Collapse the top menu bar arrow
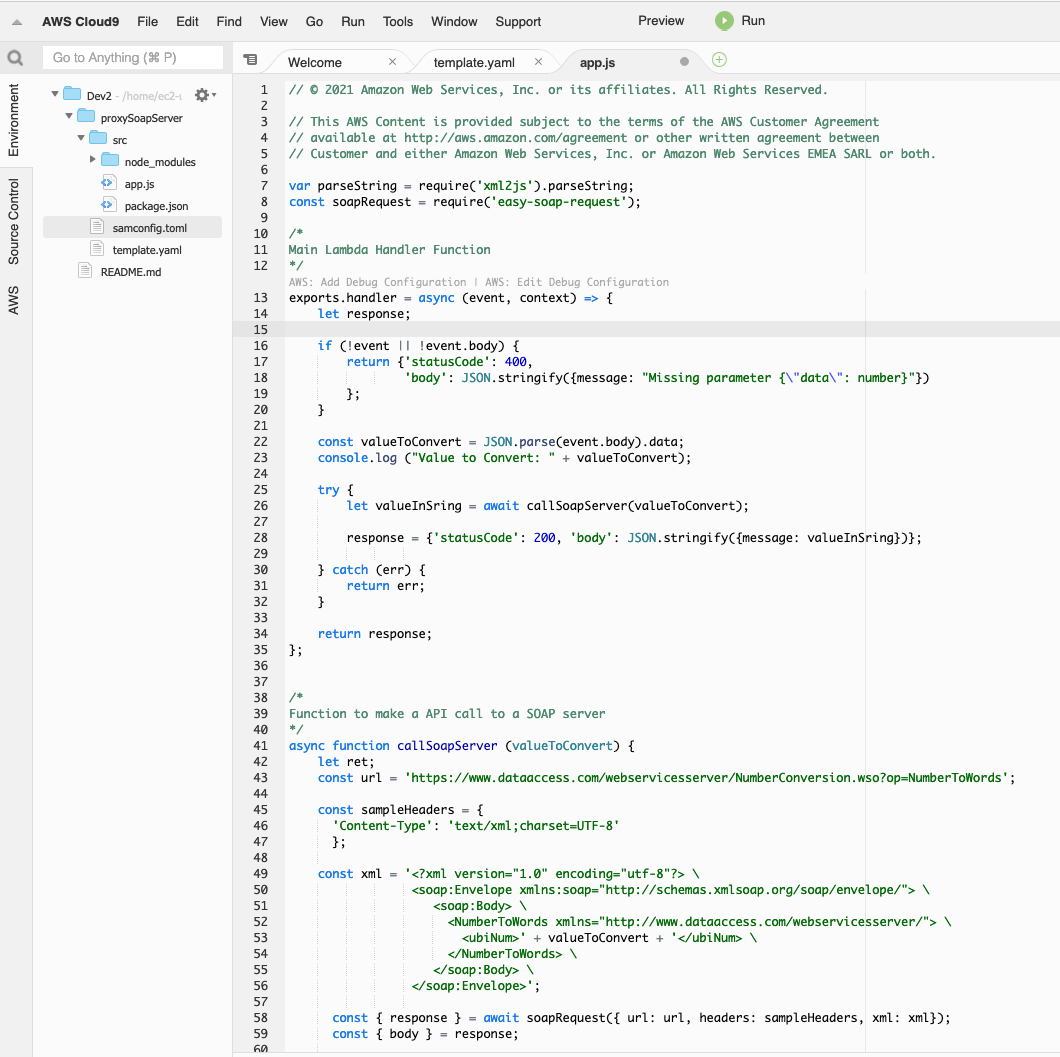Viewport: 1060px width, 1057px height. tap(17, 22)
